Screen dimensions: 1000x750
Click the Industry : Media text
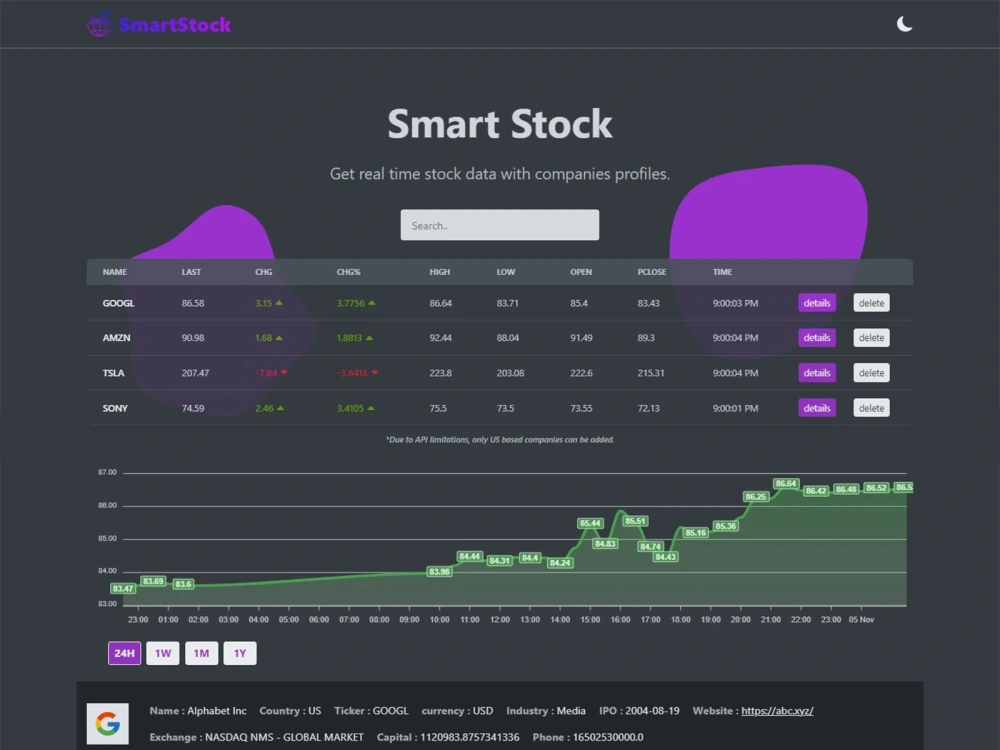pyautogui.click(x=546, y=710)
